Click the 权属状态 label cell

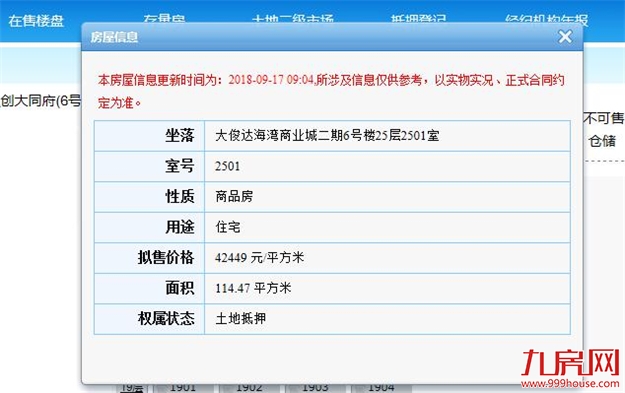click(149, 319)
